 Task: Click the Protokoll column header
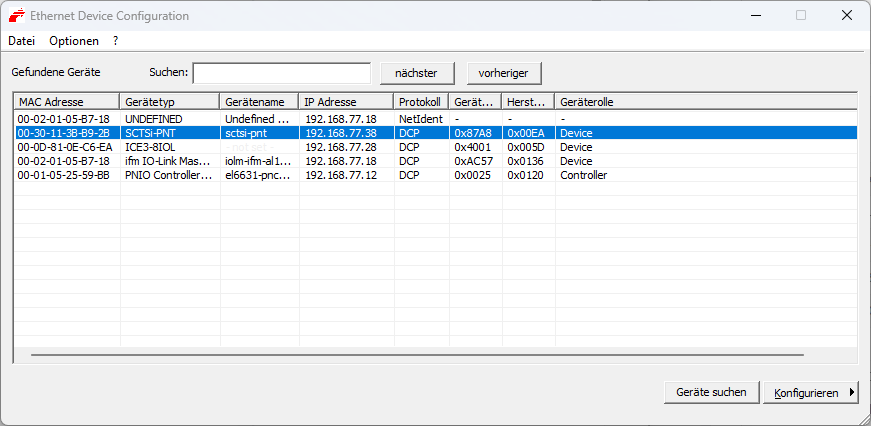pos(420,102)
